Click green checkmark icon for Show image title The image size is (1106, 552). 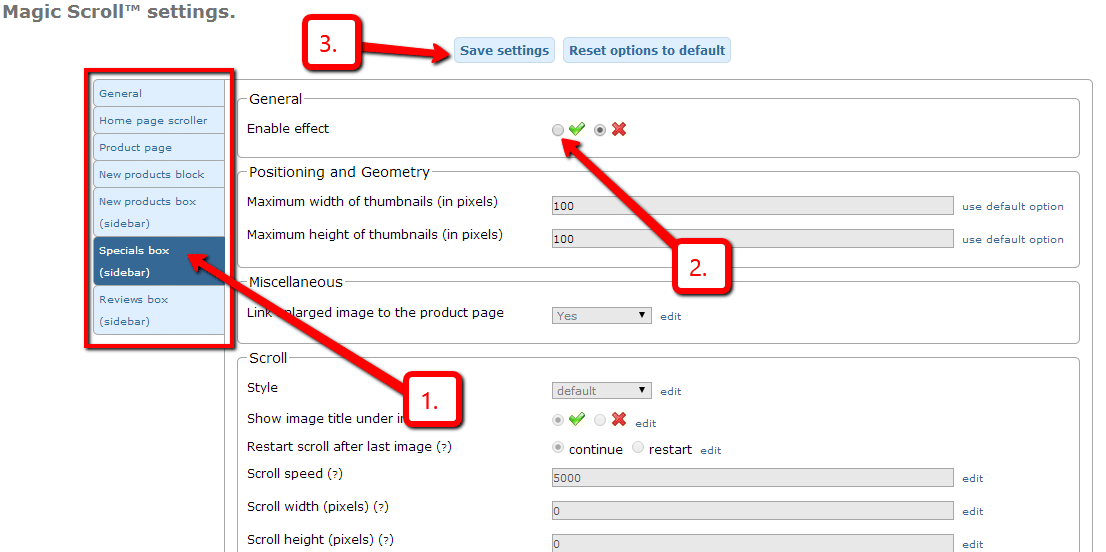577,419
